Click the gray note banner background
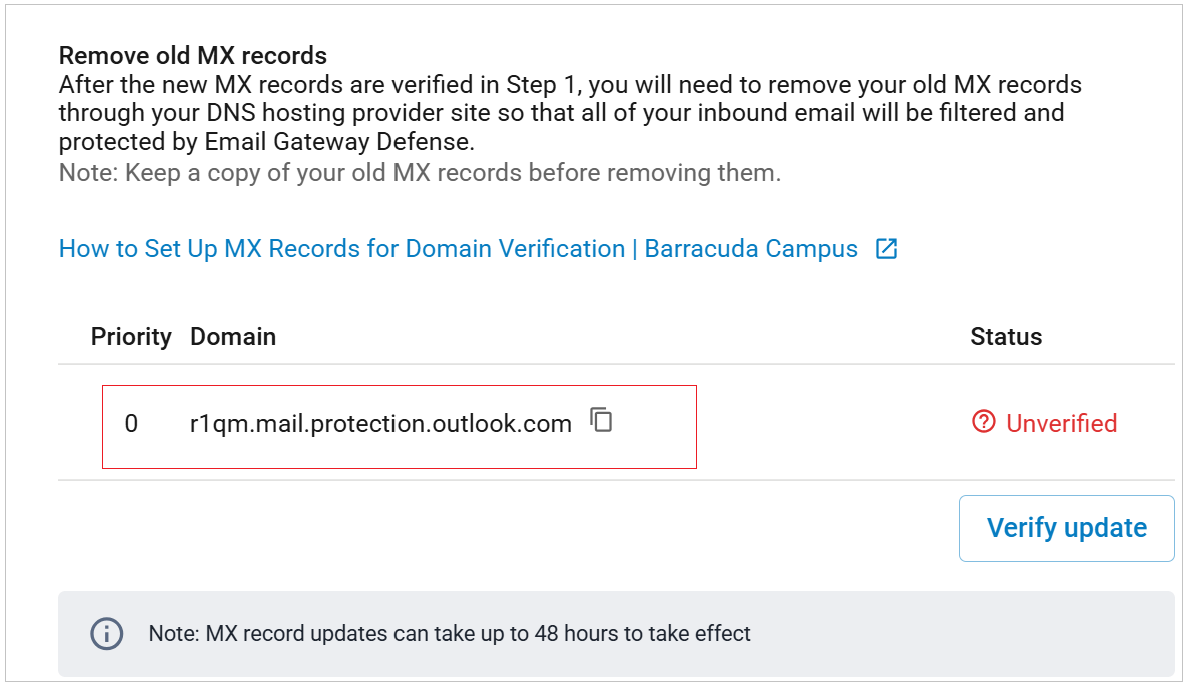The height and width of the screenshot is (687, 1188). point(950,633)
